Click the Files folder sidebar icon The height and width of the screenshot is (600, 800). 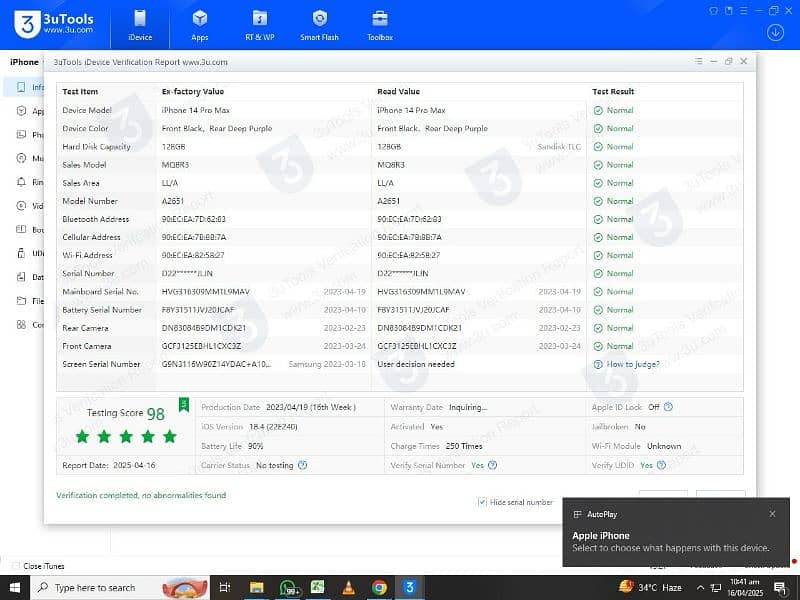[21, 301]
